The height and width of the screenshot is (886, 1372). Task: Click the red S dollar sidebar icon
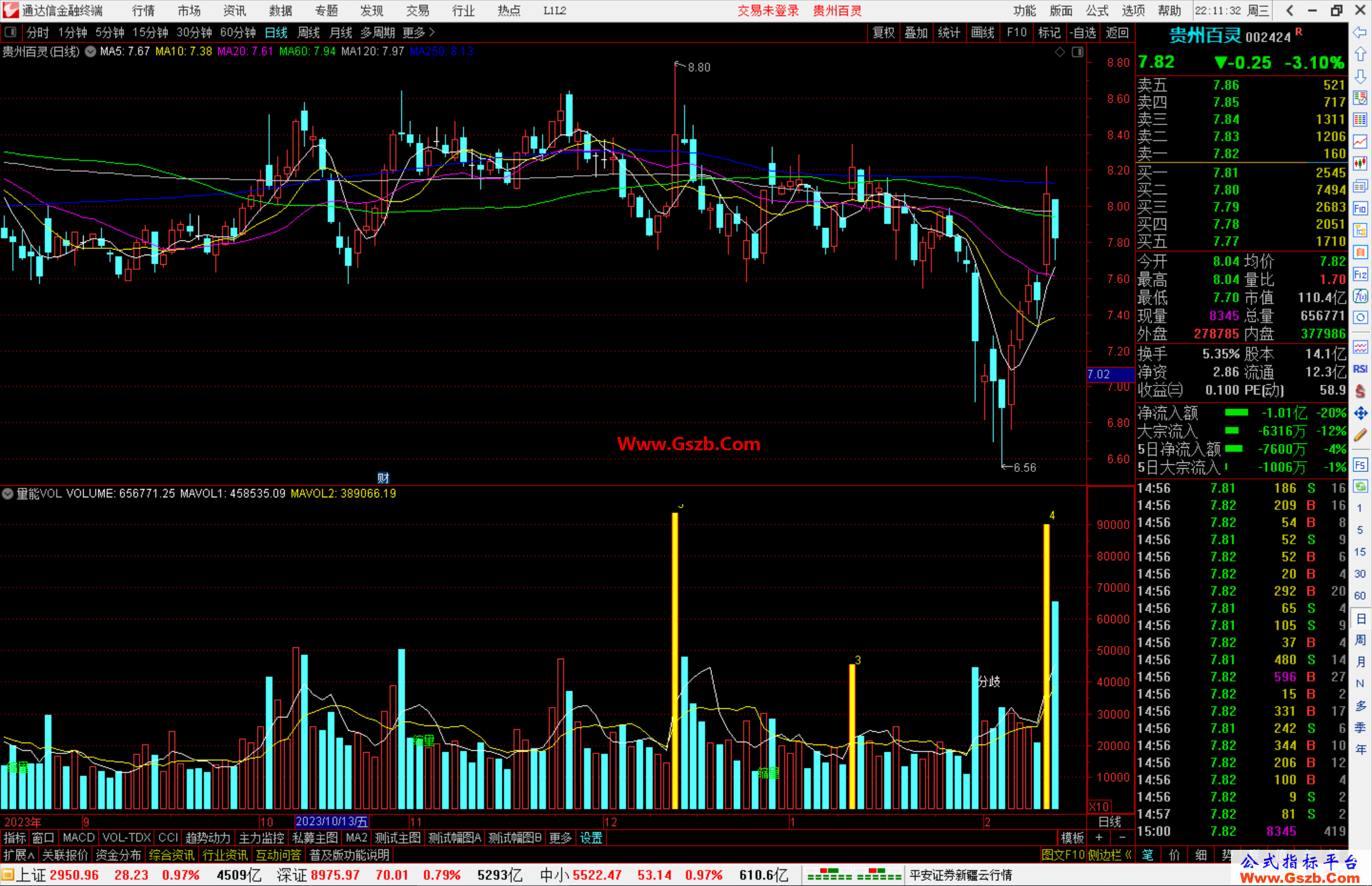(x=1360, y=391)
